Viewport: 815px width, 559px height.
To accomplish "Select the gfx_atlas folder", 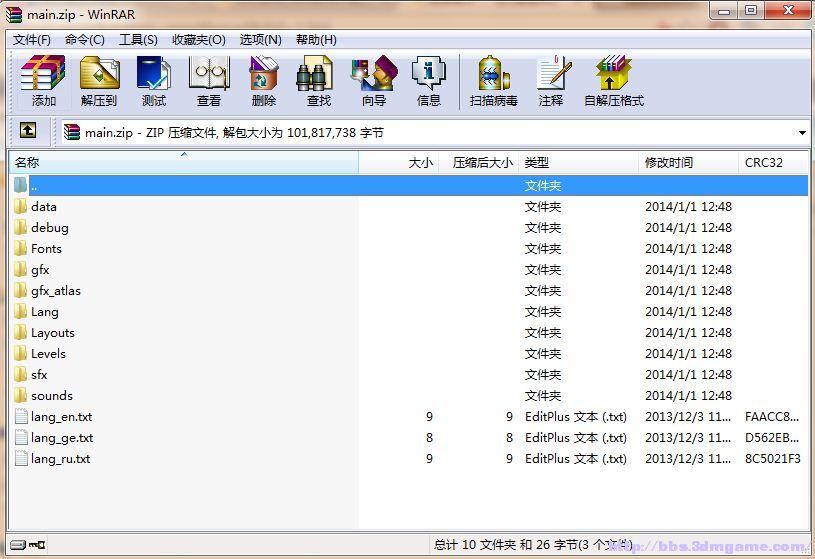I will (x=56, y=291).
